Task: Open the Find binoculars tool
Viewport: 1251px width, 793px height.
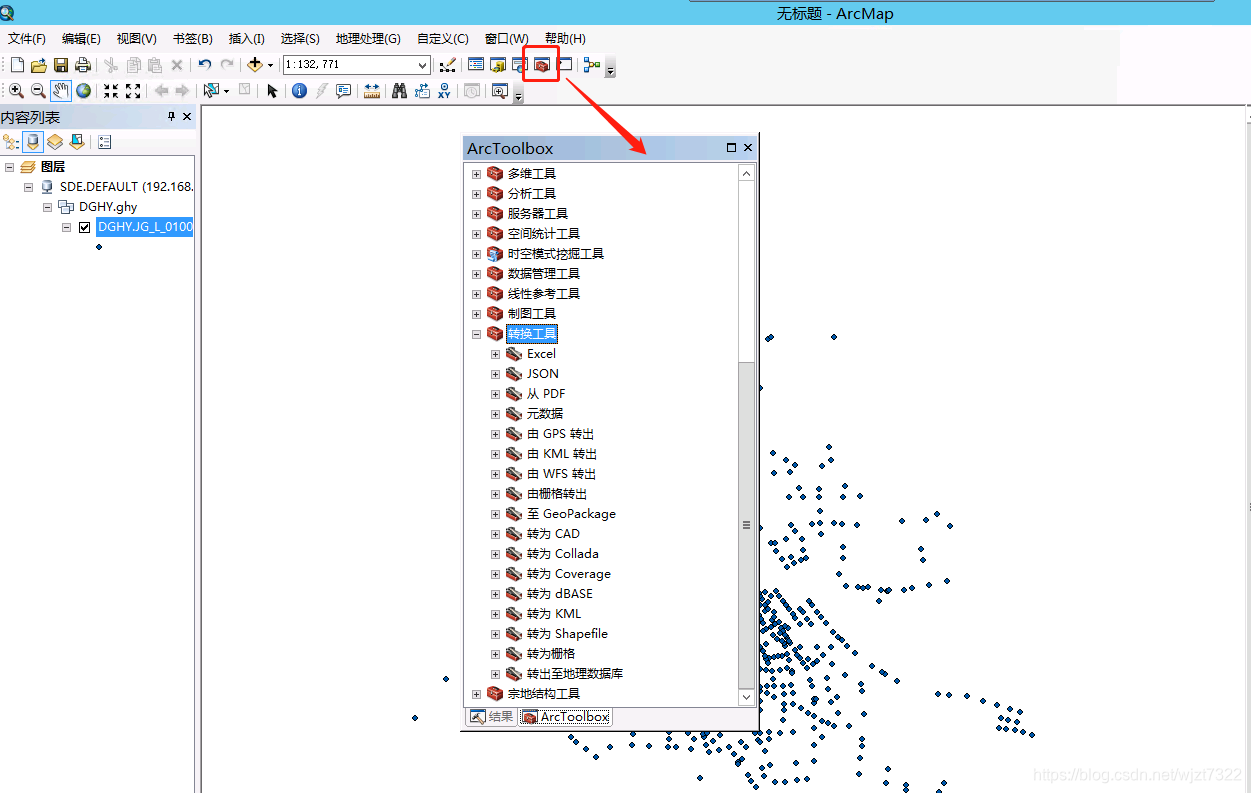Action: click(399, 91)
